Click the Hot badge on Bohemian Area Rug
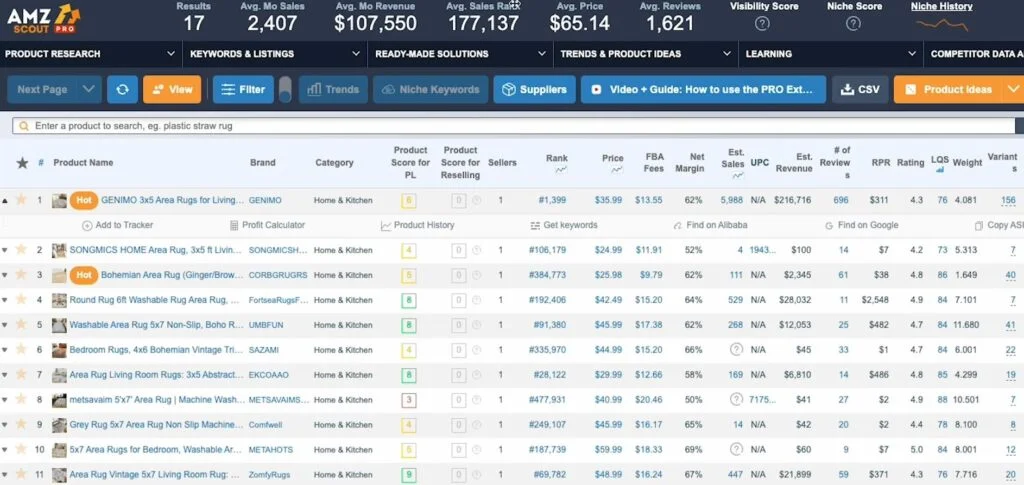Image resolution: width=1024 pixels, height=485 pixels. 84,275
